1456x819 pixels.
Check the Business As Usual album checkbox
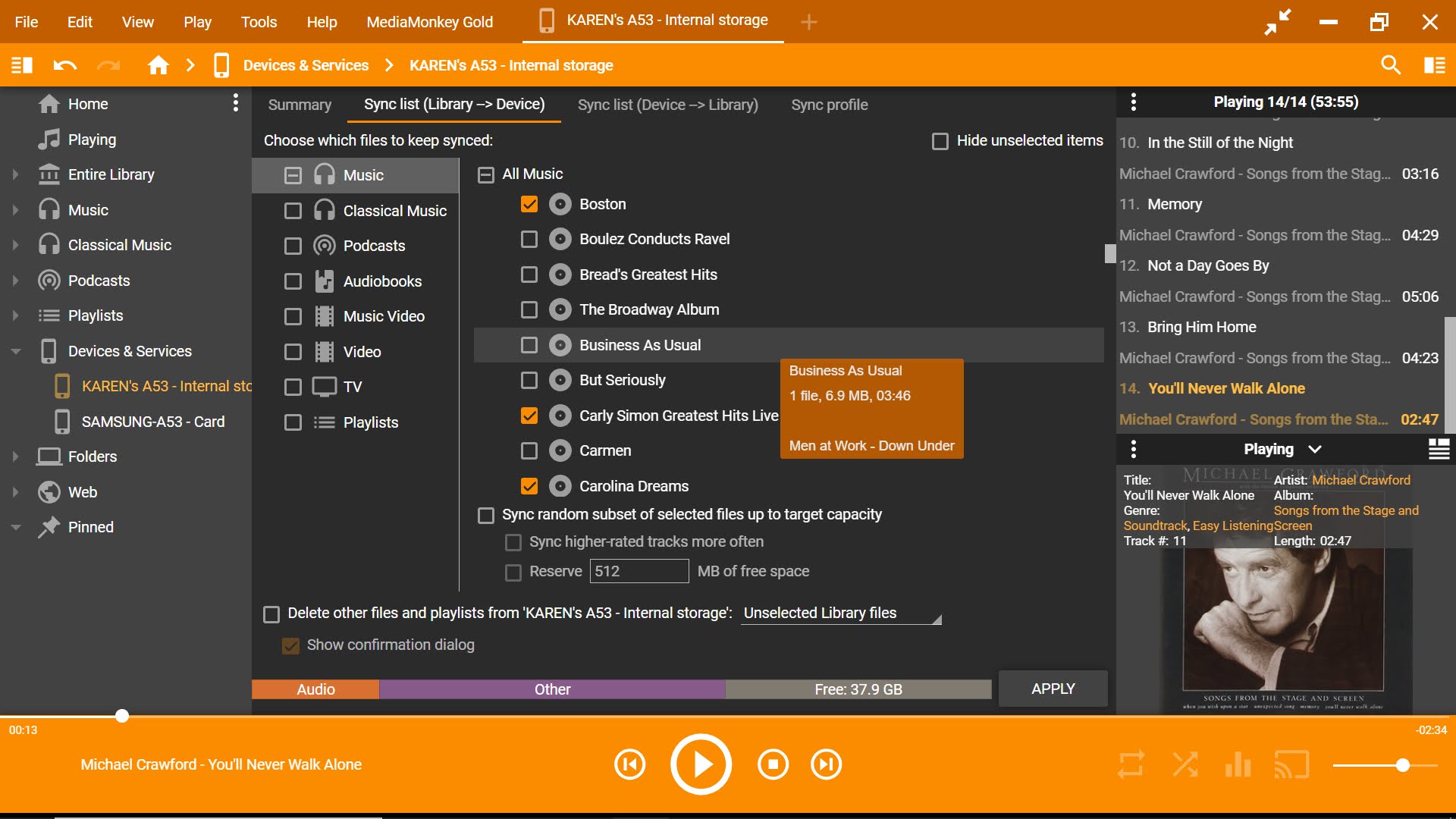[529, 345]
